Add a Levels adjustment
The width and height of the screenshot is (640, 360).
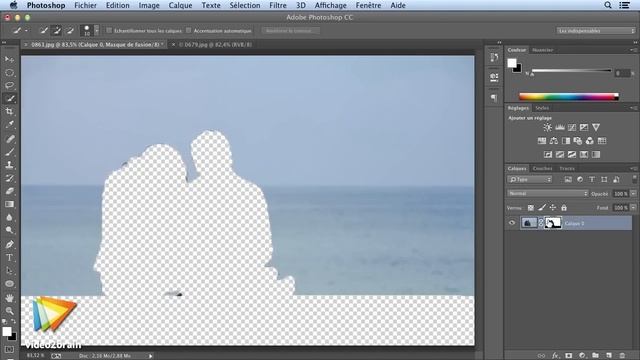560,127
